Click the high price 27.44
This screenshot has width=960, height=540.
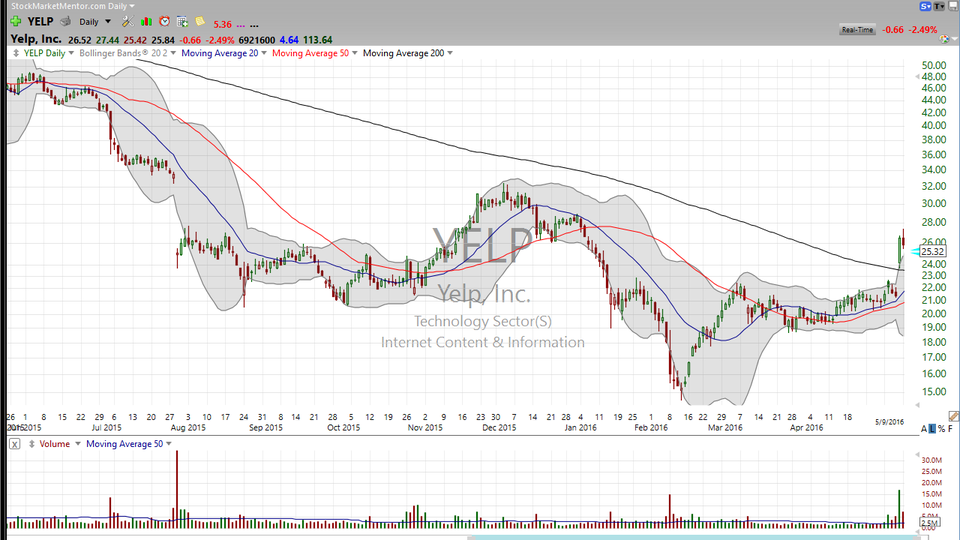click(107, 40)
